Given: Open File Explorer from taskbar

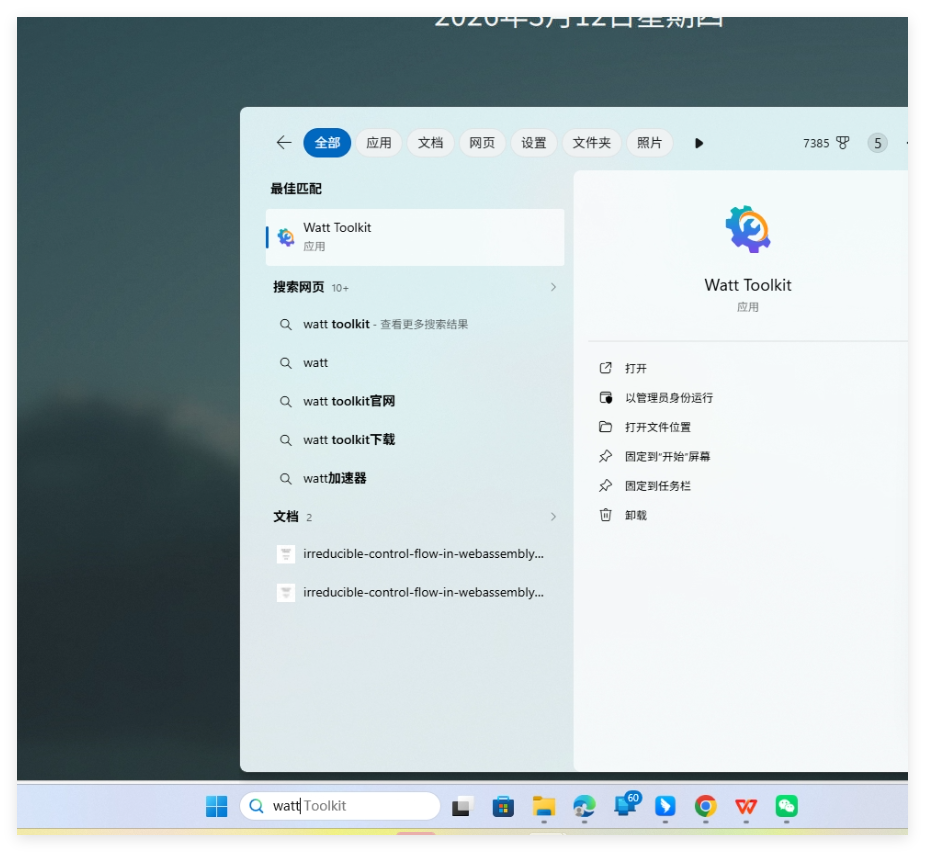Looking at the screenshot, I should click(x=544, y=806).
